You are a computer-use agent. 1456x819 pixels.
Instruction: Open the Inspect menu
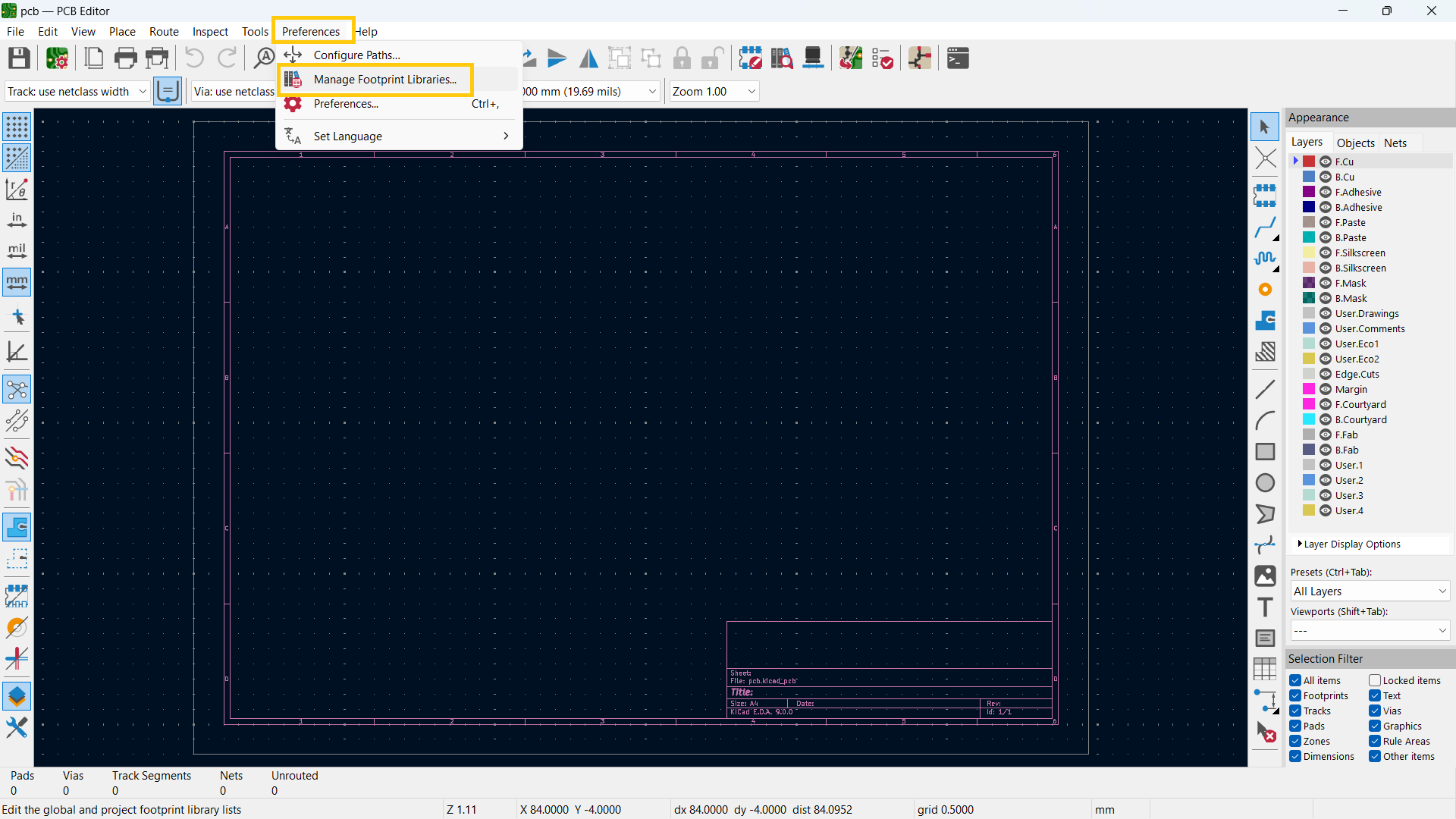[x=210, y=31]
